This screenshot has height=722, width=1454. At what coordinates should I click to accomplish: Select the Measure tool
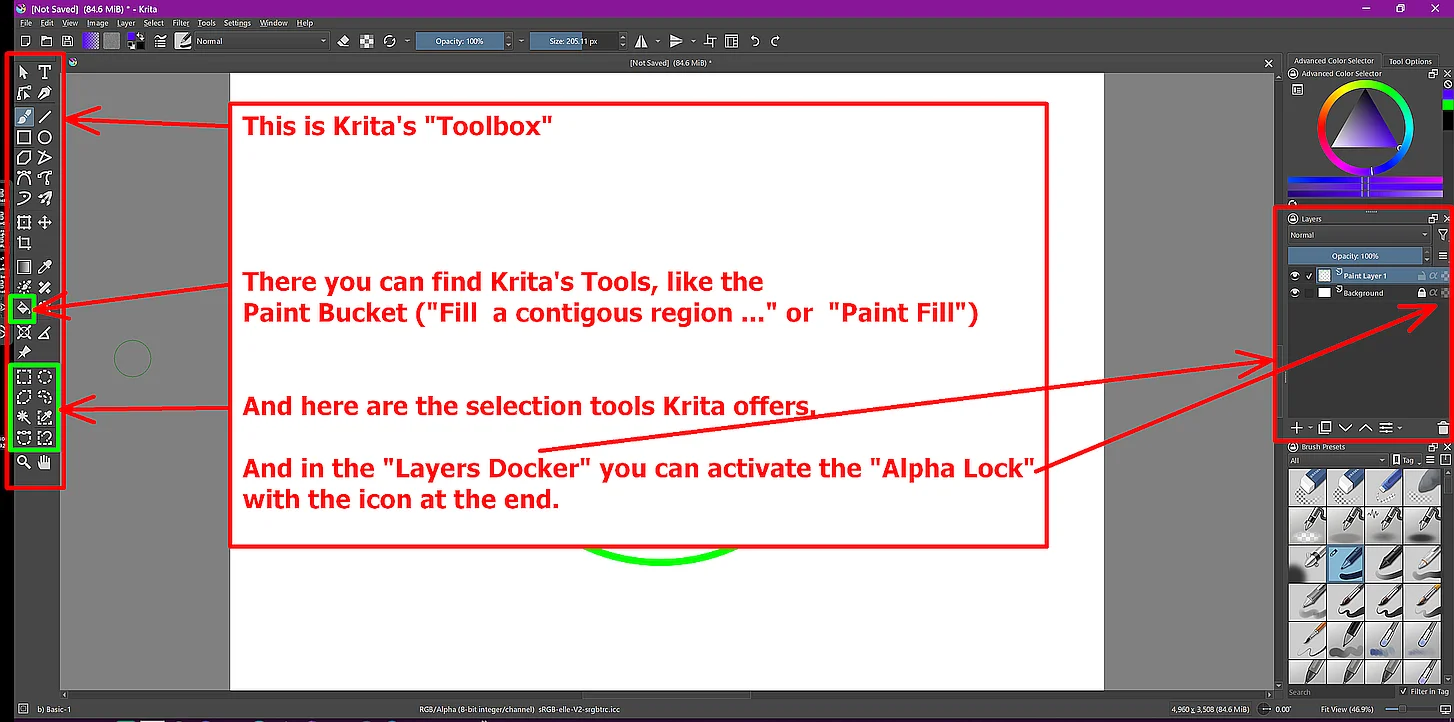45,332
